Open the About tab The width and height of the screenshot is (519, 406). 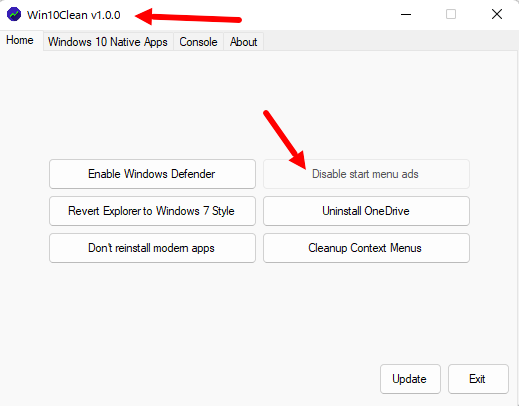tap(243, 42)
